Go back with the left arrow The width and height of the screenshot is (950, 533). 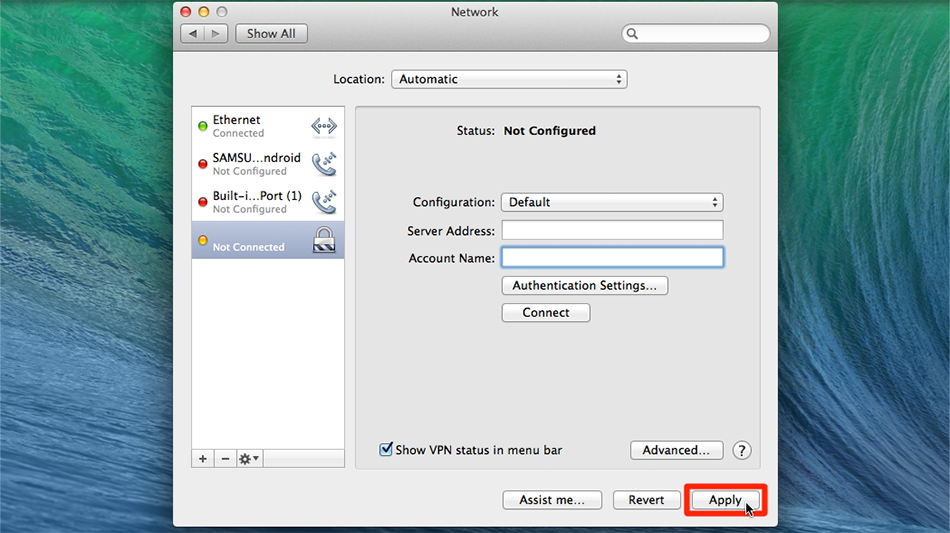click(193, 34)
